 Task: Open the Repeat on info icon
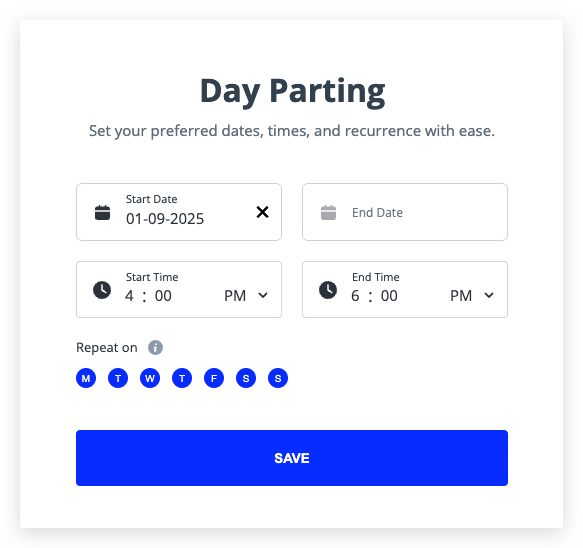point(155,348)
